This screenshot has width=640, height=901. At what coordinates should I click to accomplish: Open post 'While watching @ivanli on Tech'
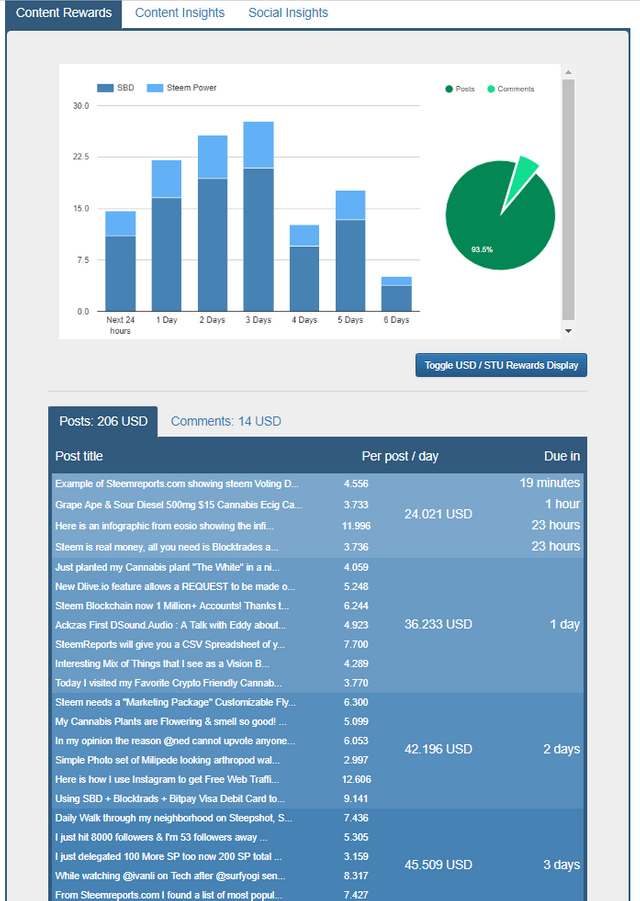point(170,876)
